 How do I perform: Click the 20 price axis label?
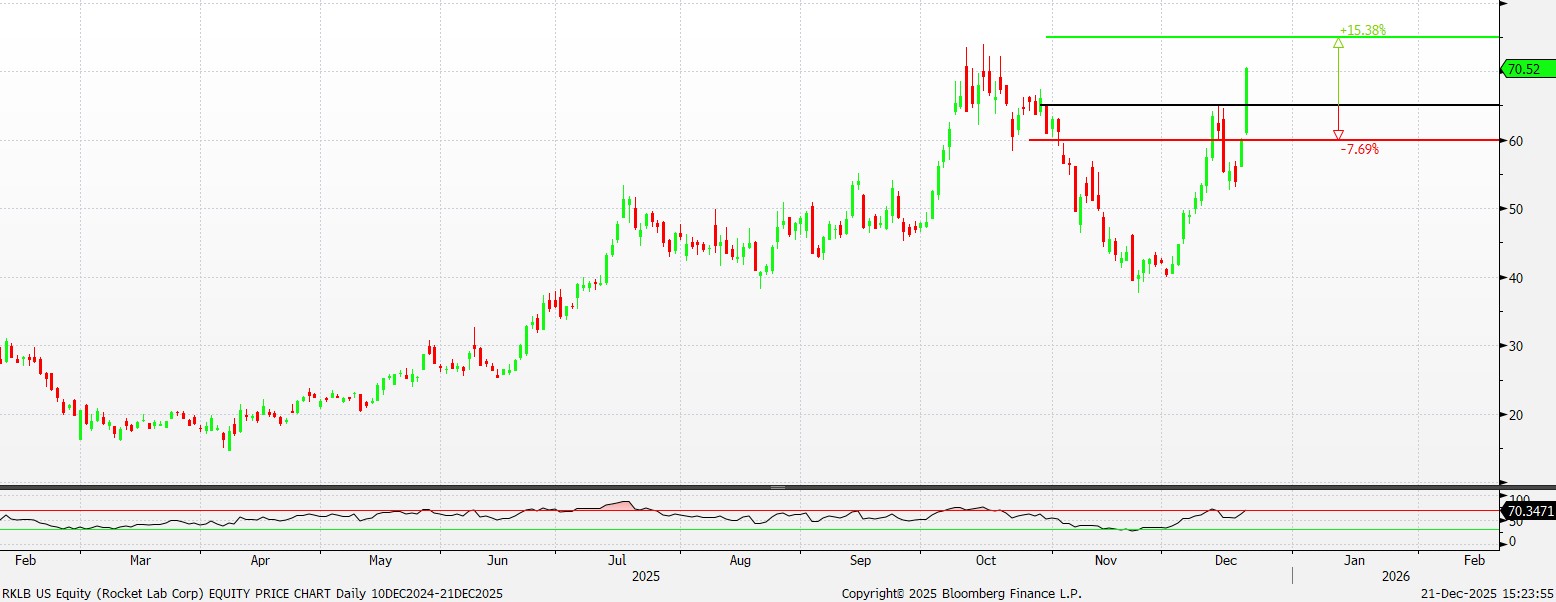[x=1514, y=414]
